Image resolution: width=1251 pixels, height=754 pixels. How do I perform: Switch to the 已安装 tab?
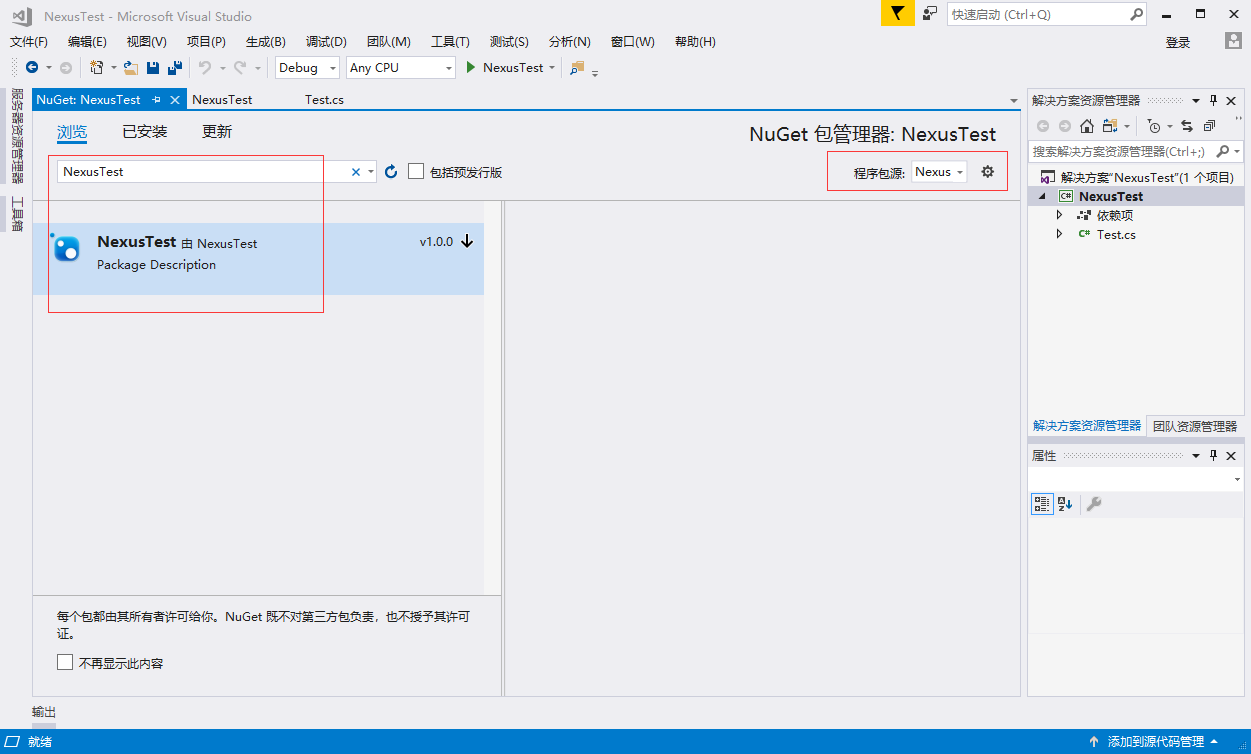(x=145, y=132)
